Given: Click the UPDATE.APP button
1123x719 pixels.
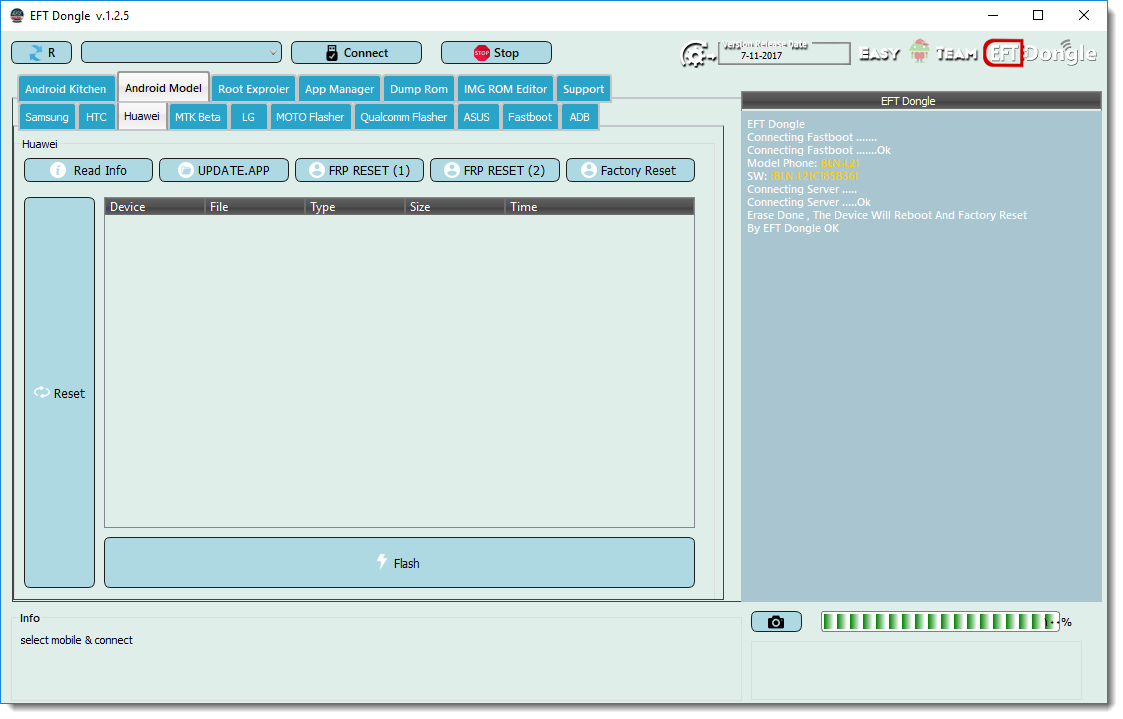Looking at the screenshot, I should (x=223, y=170).
